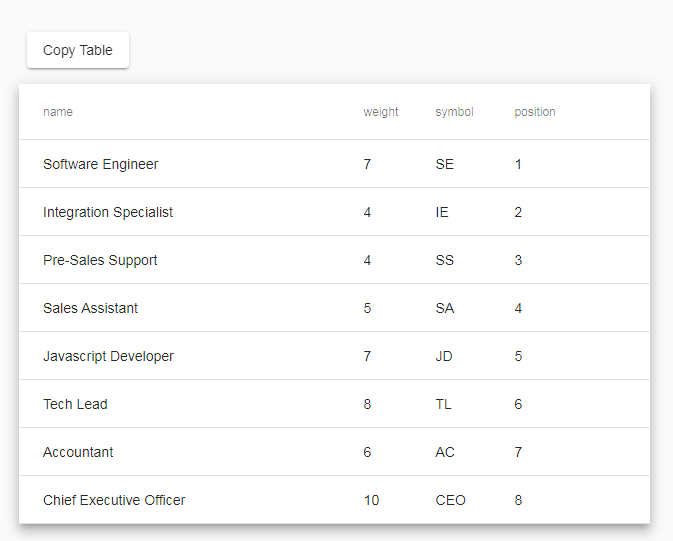Click the IE symbol cell
This screenshot has height=541, width=673.
point(442,212)
